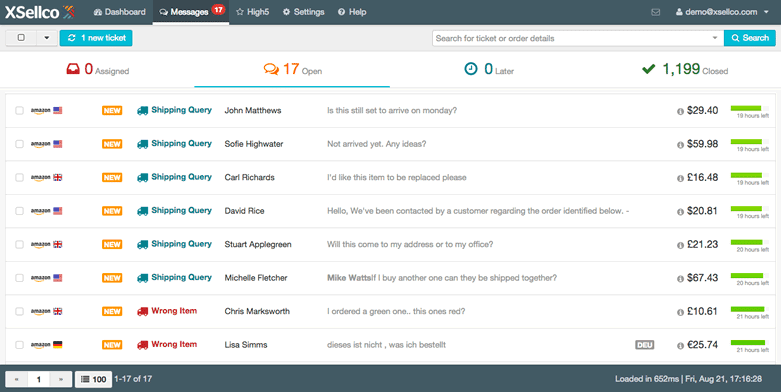Open the demo@xsellco.com account menu

point(723,12)
